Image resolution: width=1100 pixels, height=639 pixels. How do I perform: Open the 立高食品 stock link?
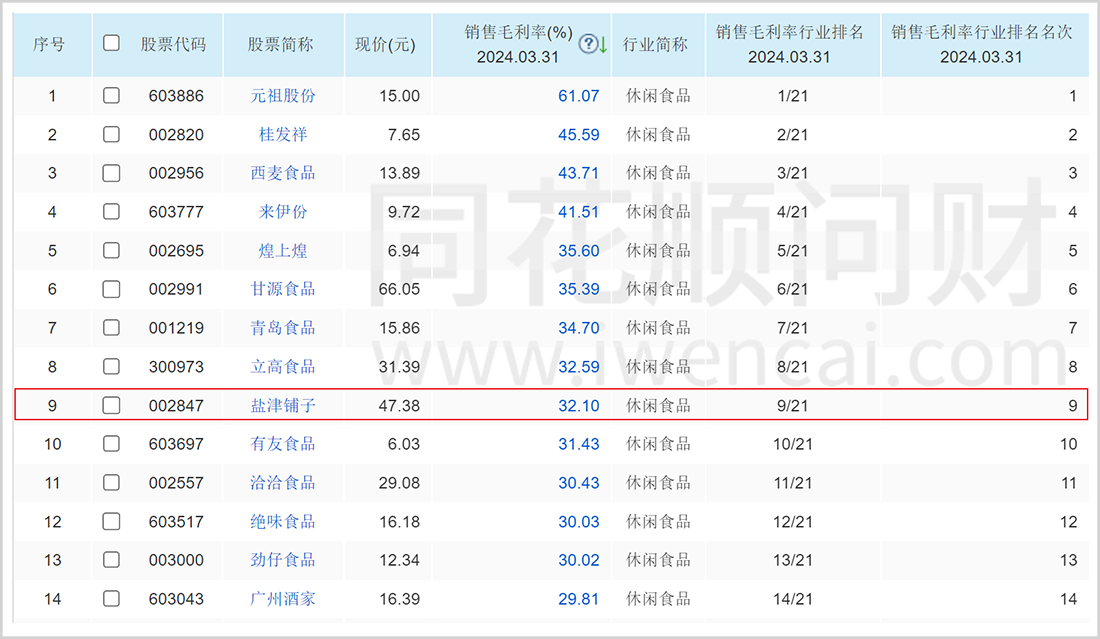[x=283, y=366]
